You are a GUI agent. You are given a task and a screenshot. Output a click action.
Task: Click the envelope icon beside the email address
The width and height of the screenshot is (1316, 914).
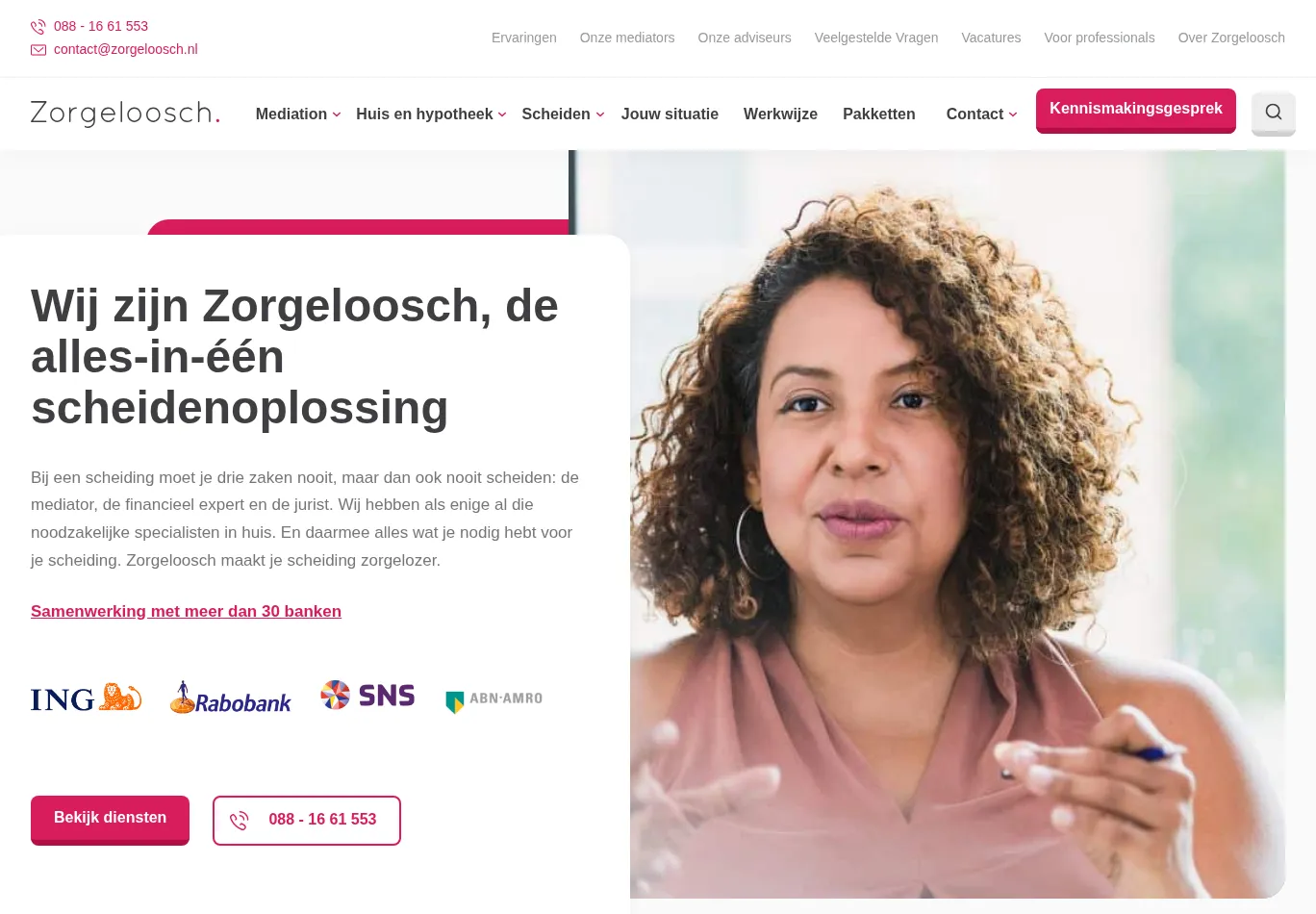coord(38,50)
